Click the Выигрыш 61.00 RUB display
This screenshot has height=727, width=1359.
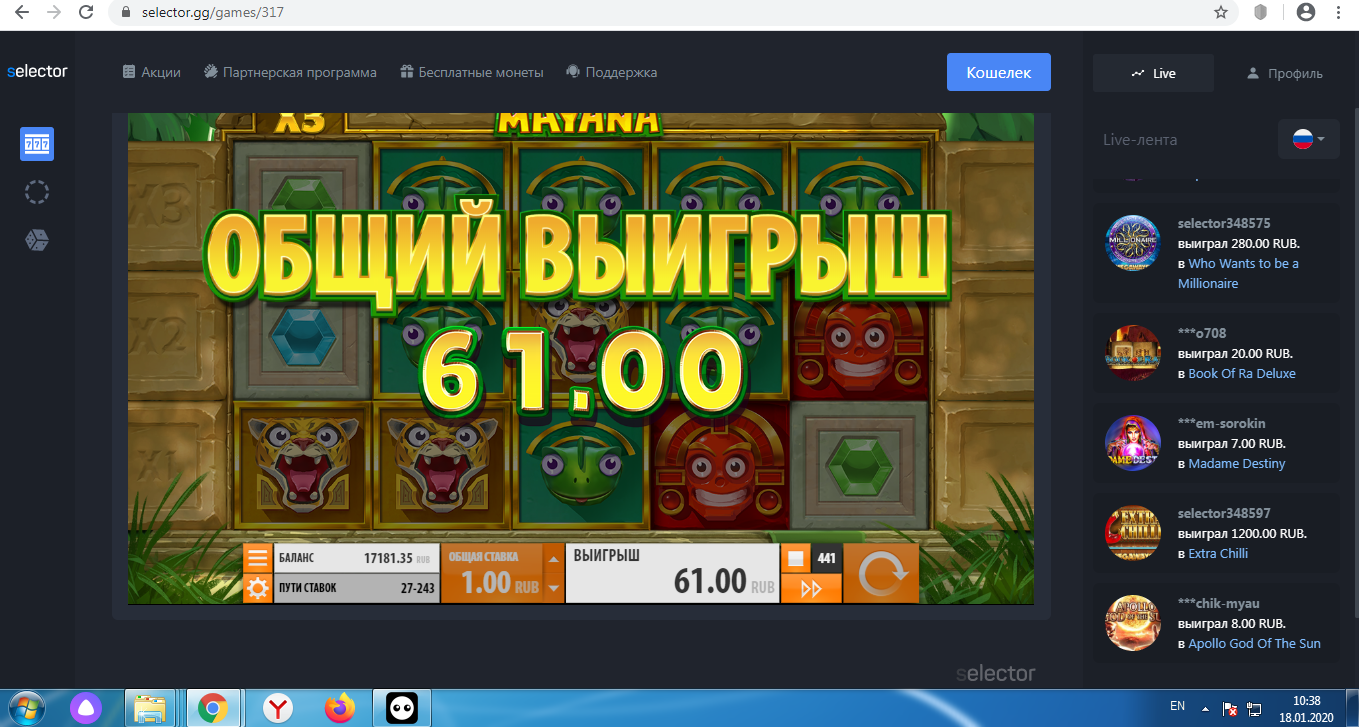[x=672, y=574]
